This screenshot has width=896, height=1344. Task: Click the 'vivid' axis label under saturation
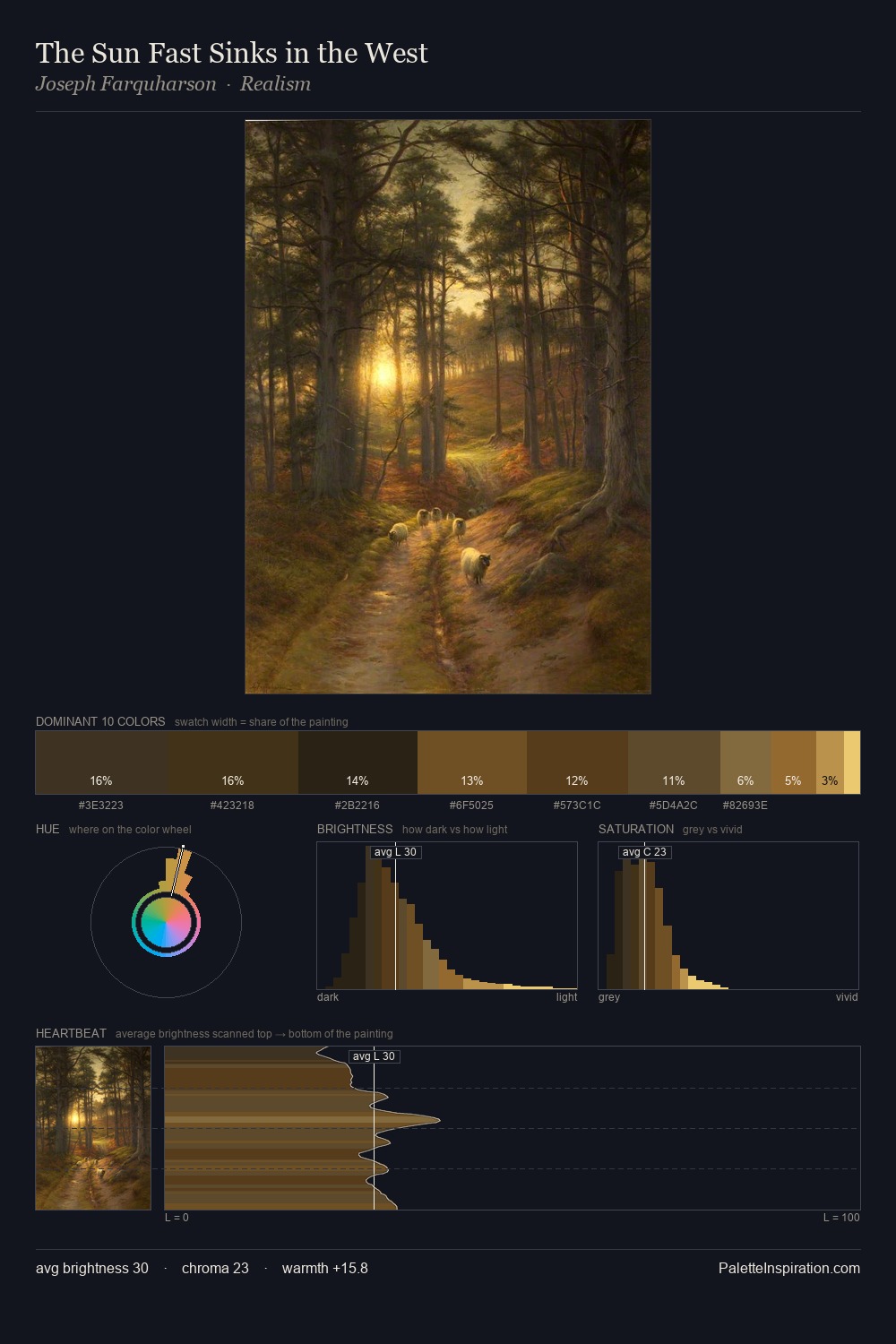click(847, 997)
